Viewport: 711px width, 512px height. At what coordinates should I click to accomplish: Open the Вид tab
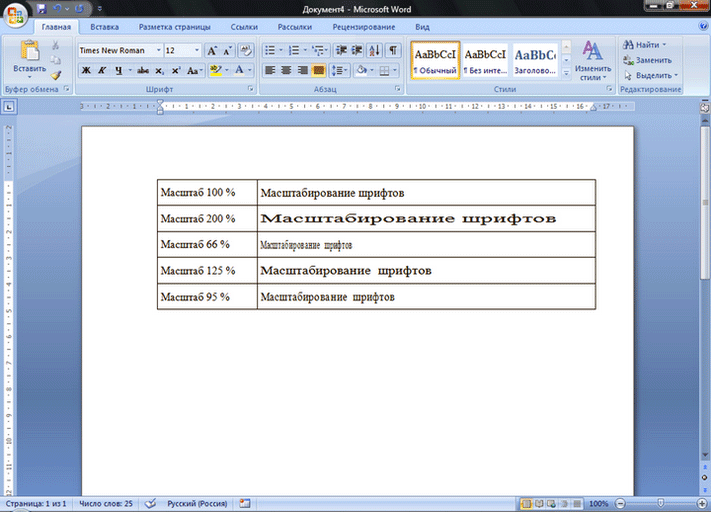[422, 27]
